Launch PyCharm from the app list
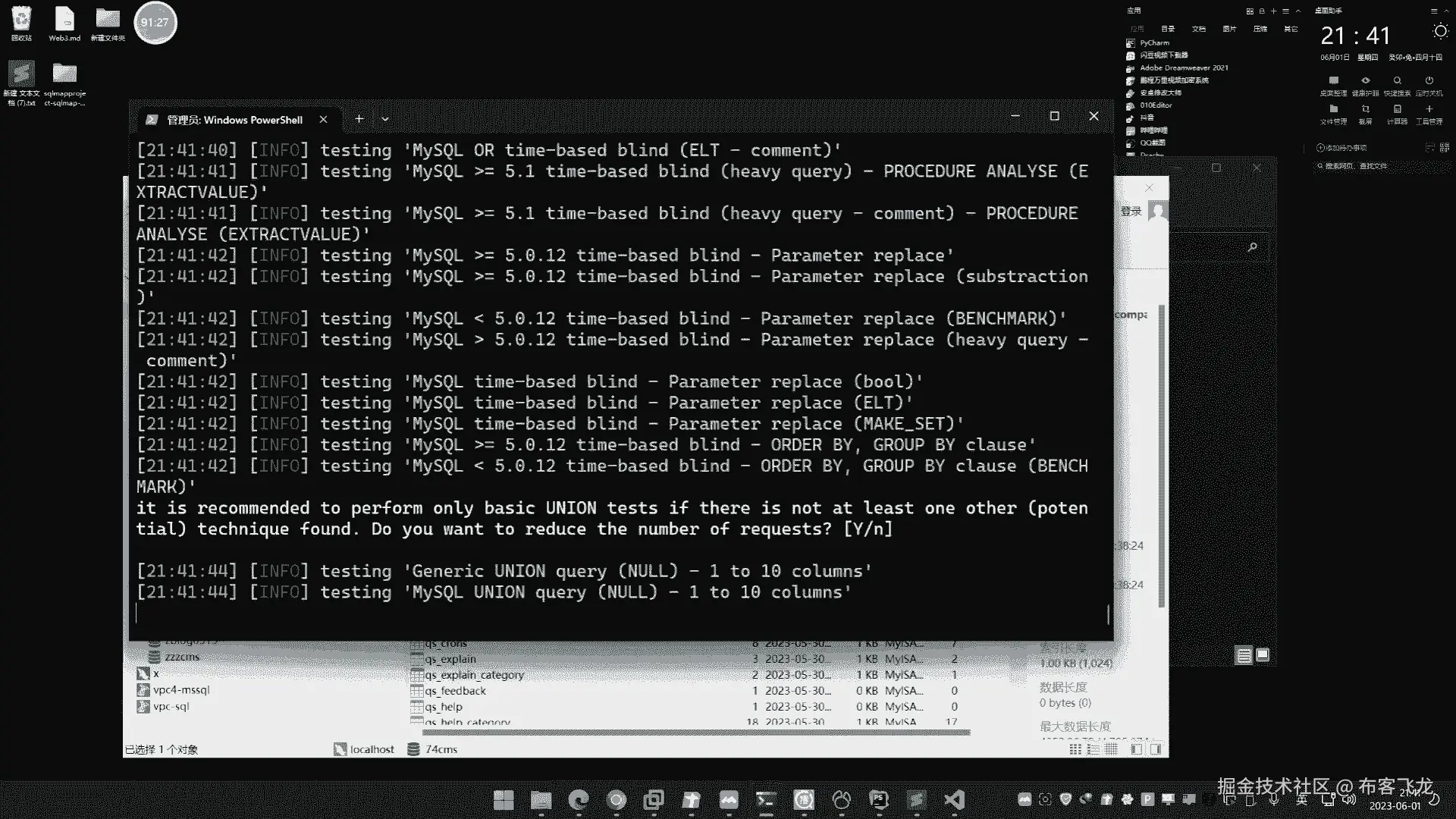Image resolution: width=1456 pixels, height=819 pixels. [x=1154, y=43]
